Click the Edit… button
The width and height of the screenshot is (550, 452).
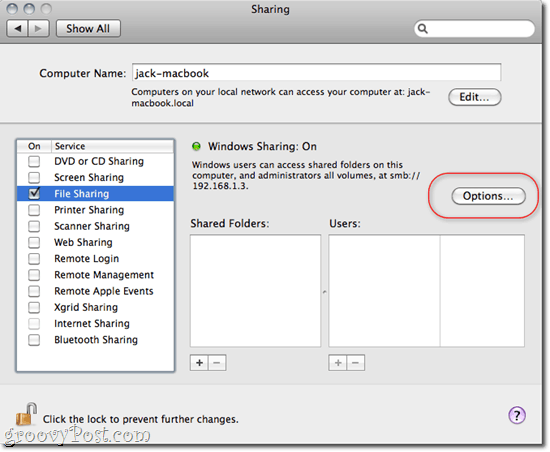point(475,97)
